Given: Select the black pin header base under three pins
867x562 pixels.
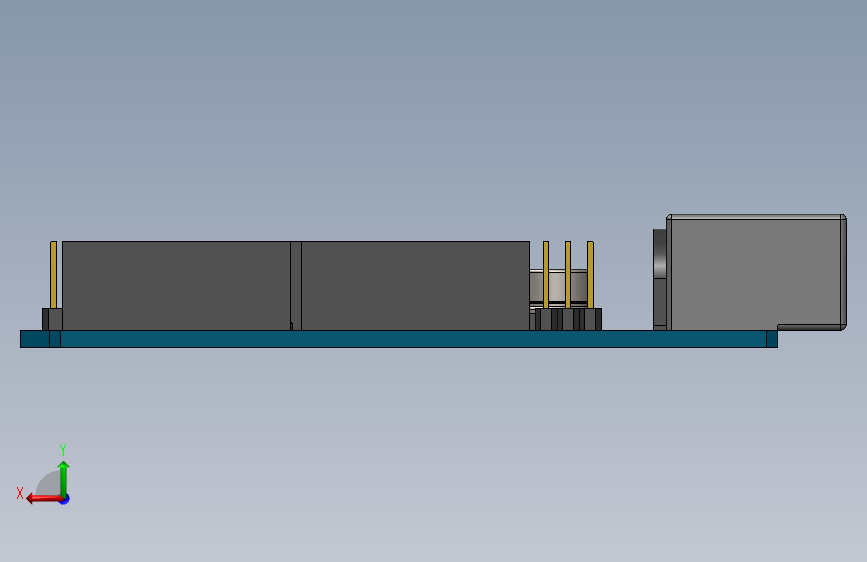Looking at the screenshot, I should (x=568, y=319).
